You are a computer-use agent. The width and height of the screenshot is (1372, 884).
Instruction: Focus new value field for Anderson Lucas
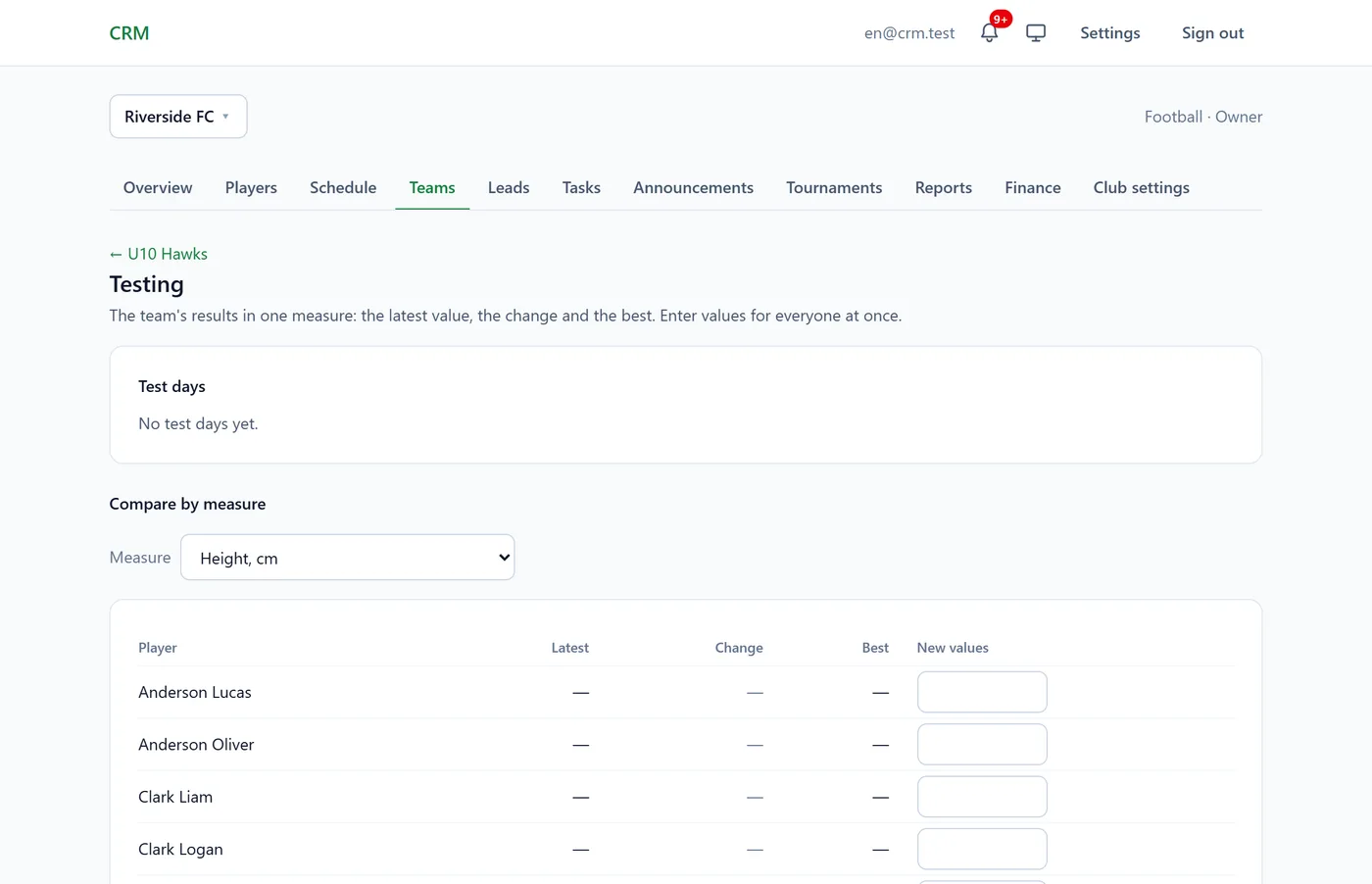982,692
